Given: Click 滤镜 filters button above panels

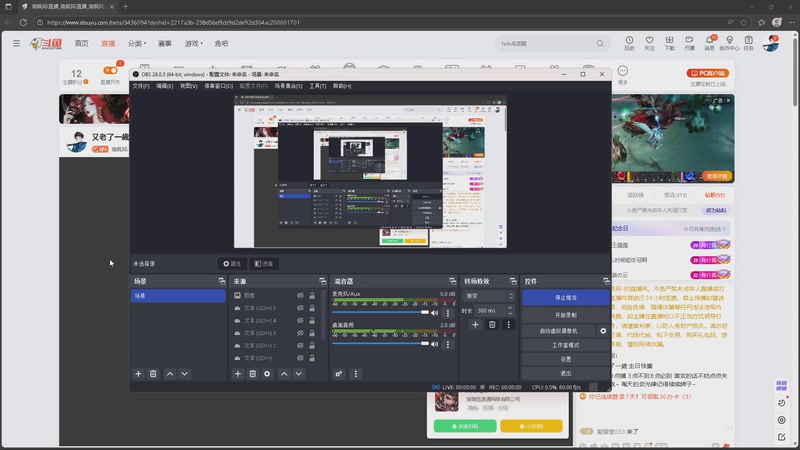Looking at the screenshot, I should [264, 264].
